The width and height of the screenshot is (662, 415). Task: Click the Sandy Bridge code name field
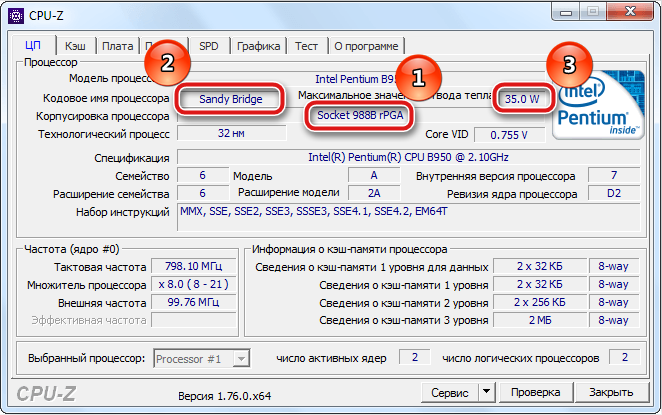click(x=231, y=99)
